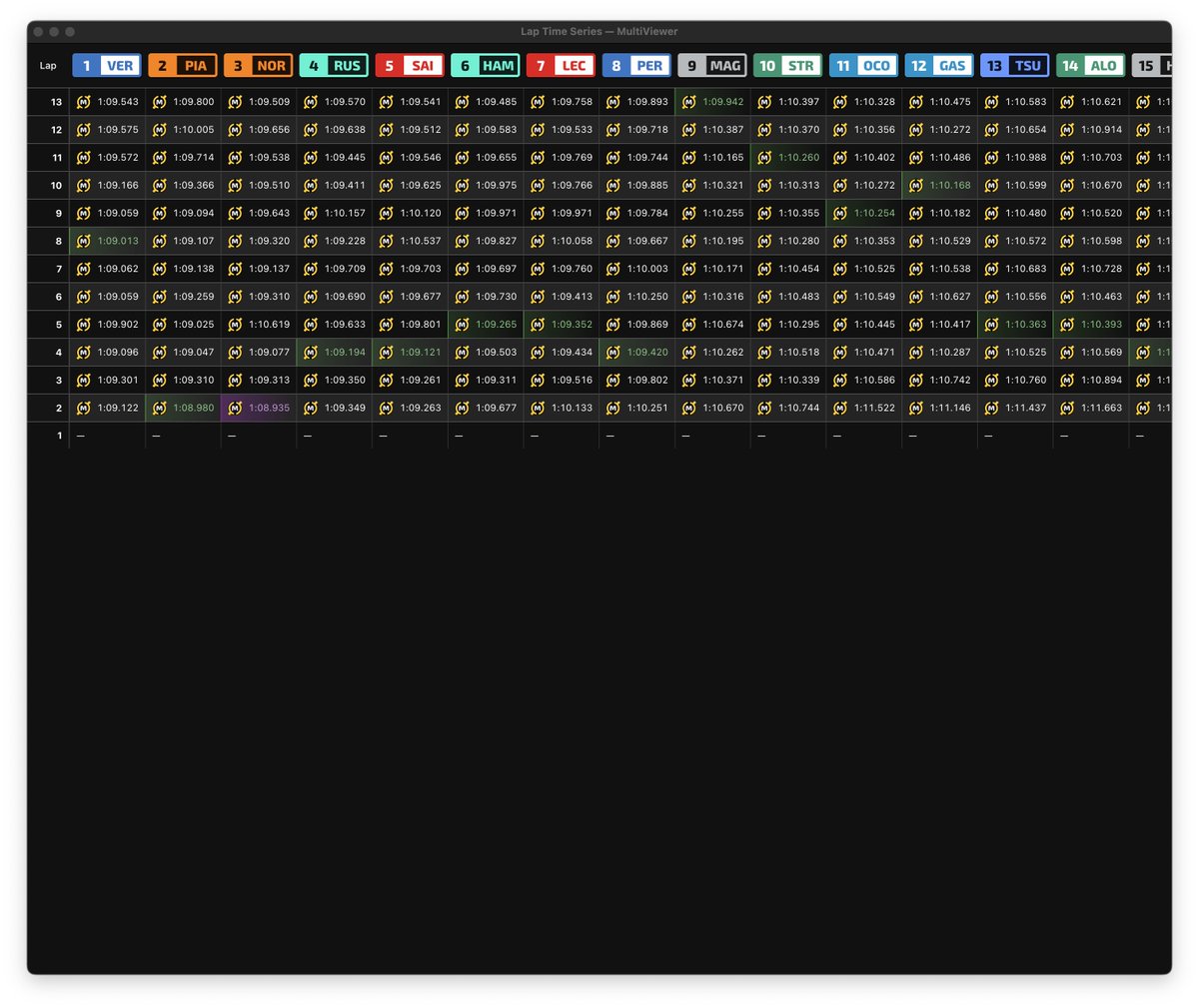Click lap number 5 row label

tap(59, 325)
